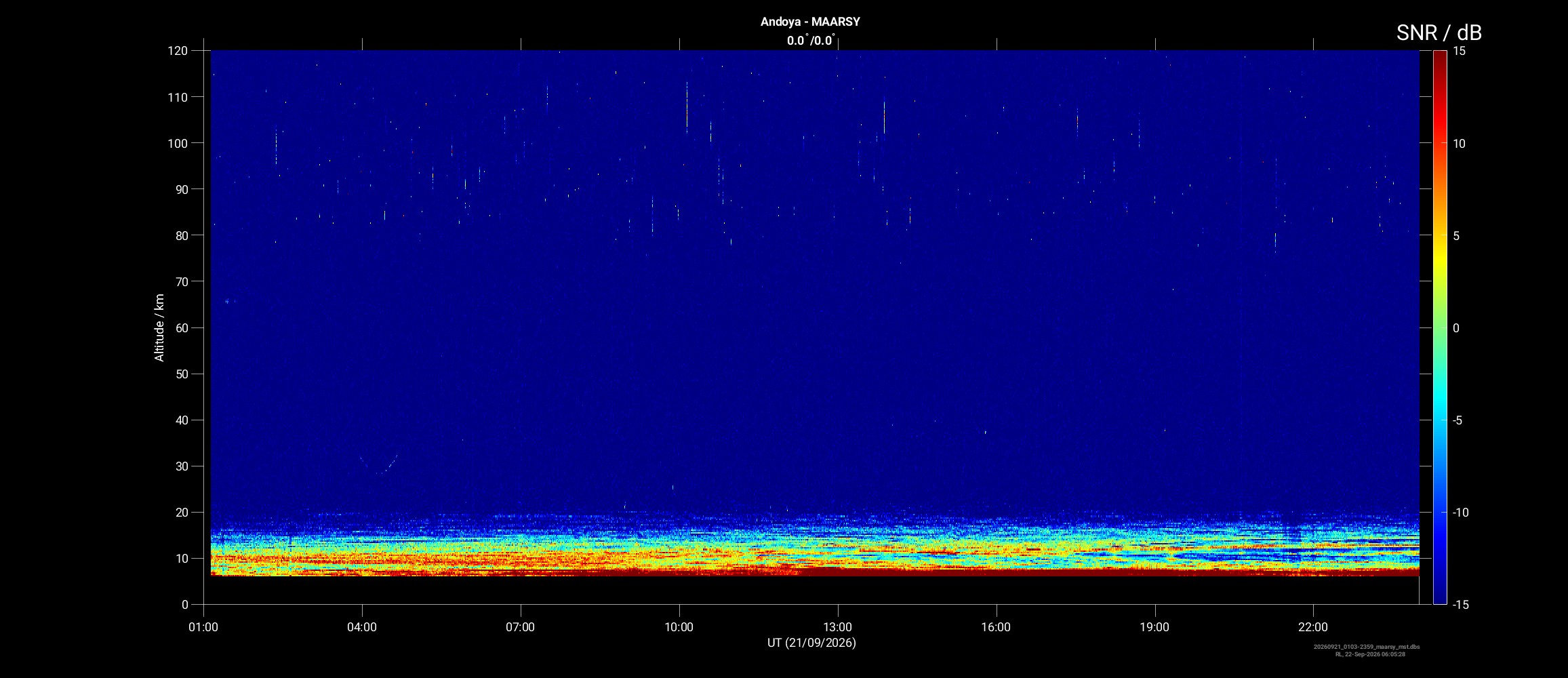Click the altitude tick label '100'

[x=178, y=143]
